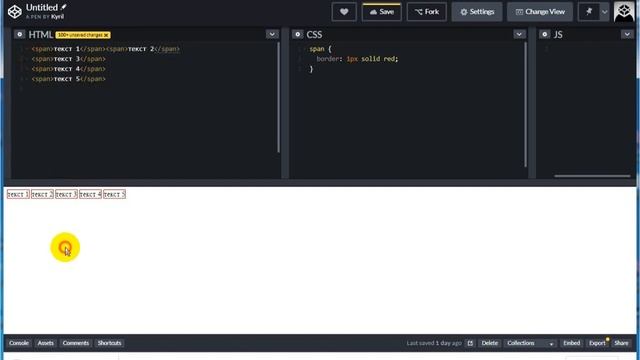
Task: Open JS editor settings gear
Action: (x=544, y=35)
